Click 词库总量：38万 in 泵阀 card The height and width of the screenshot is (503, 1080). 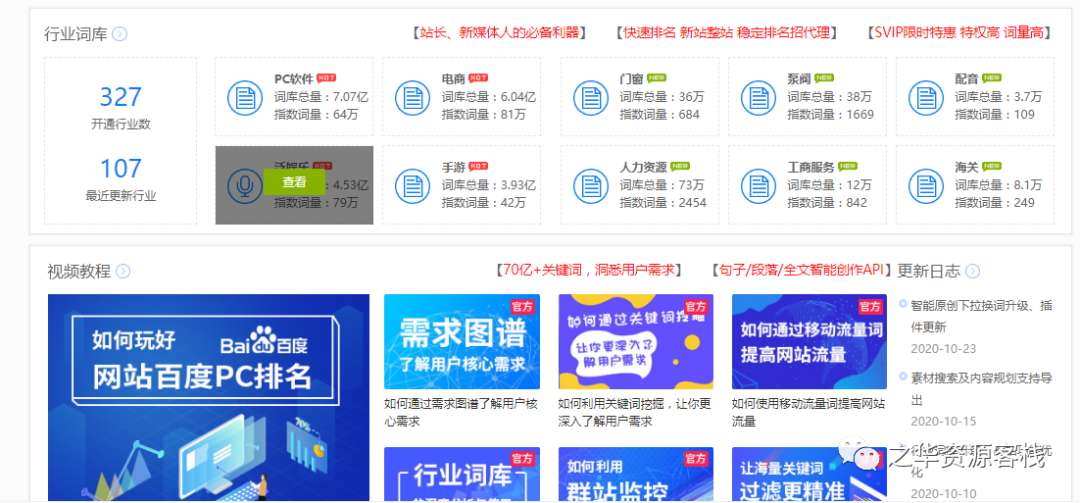point(829,96)
